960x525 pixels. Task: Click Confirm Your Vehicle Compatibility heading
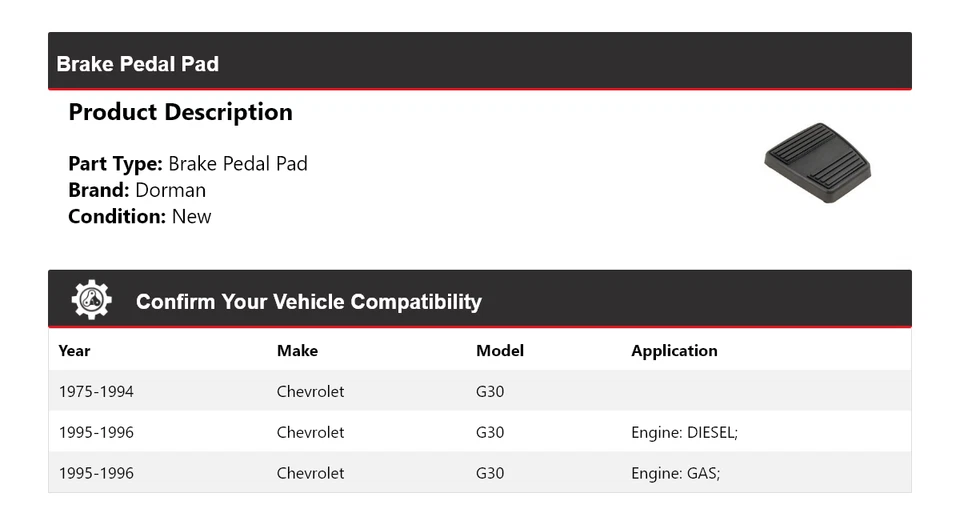coord(308,301)
